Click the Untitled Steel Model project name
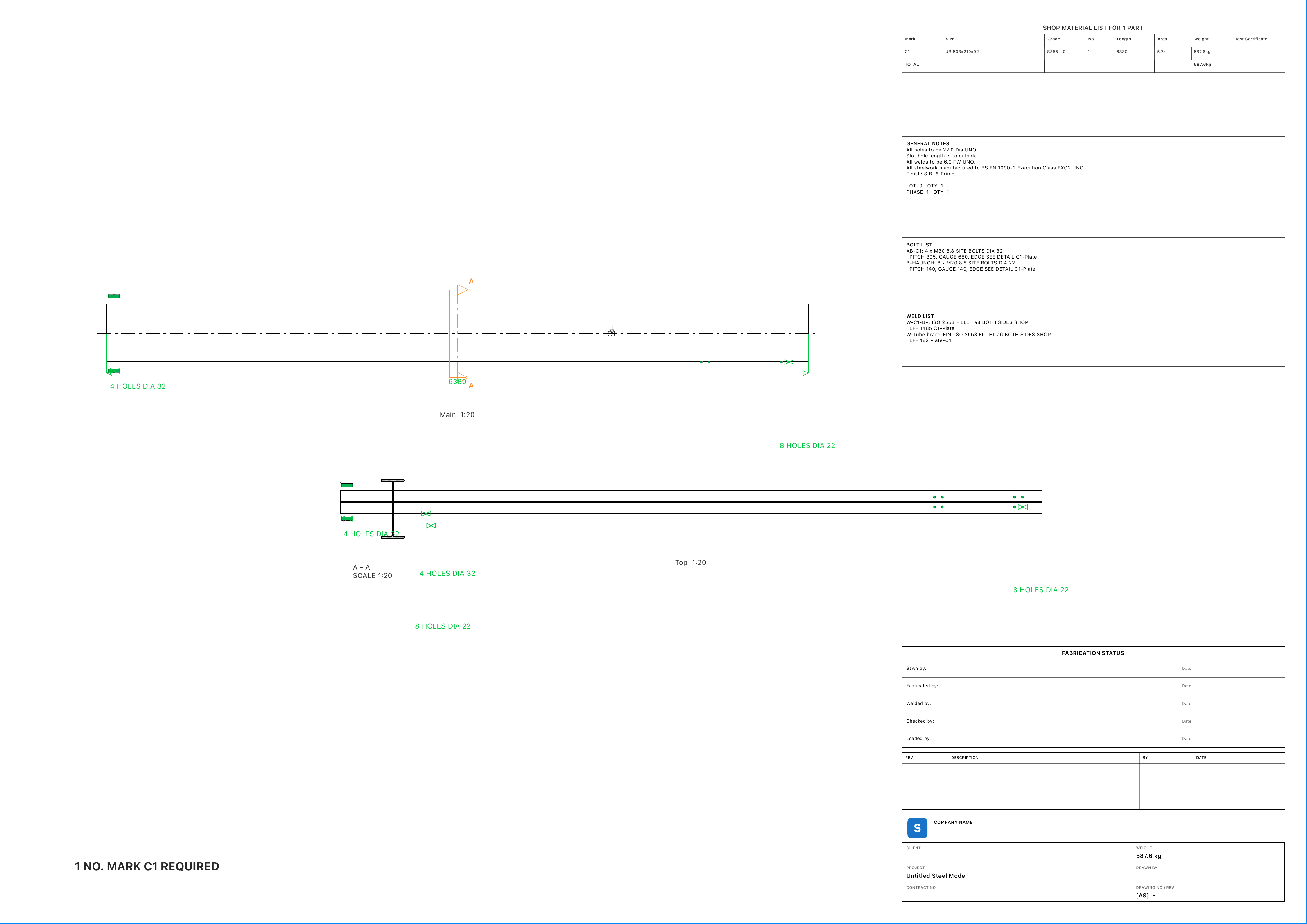The width and height of the screenshot is (1307, 924). click(936, 876)
